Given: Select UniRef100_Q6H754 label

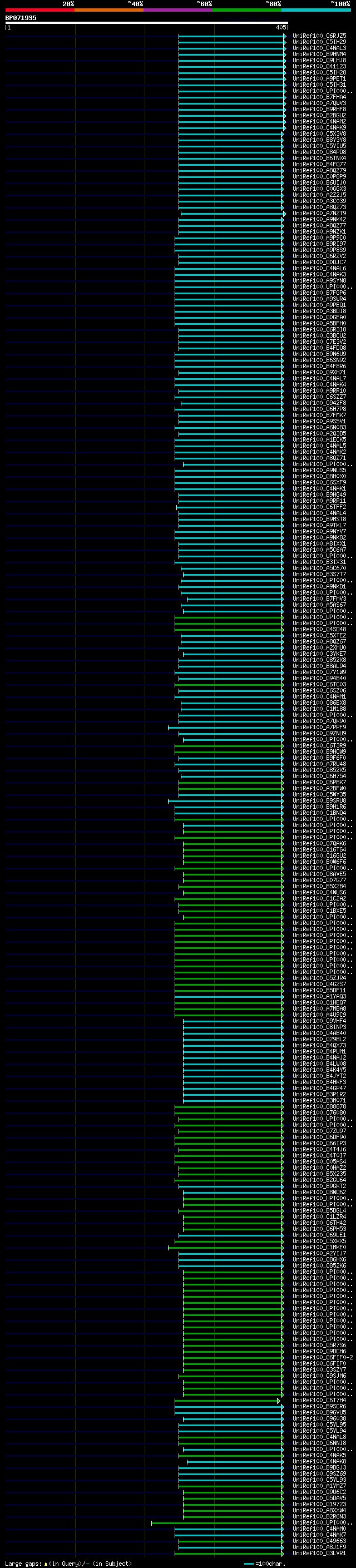Looking at the screenshot, I should [x=319, y=776].
